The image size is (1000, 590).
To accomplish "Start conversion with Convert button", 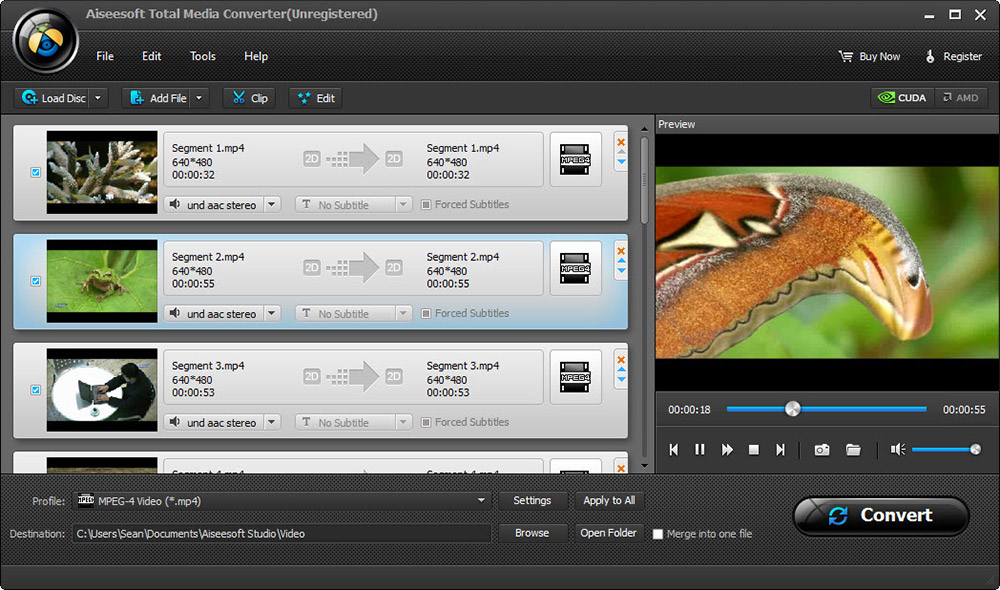I will point(881,515).
